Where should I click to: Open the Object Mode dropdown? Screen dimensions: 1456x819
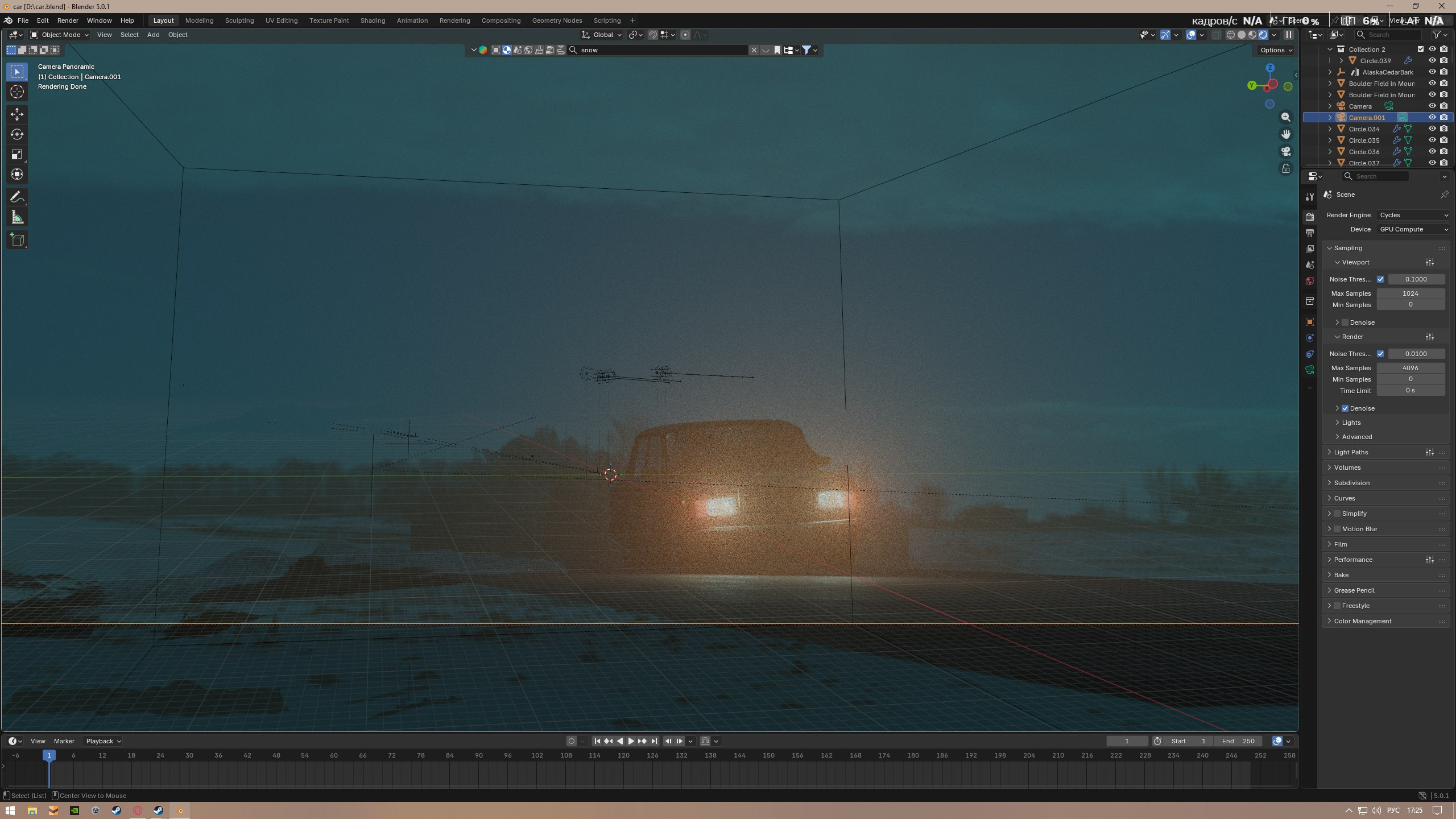[x=59, y=35]
